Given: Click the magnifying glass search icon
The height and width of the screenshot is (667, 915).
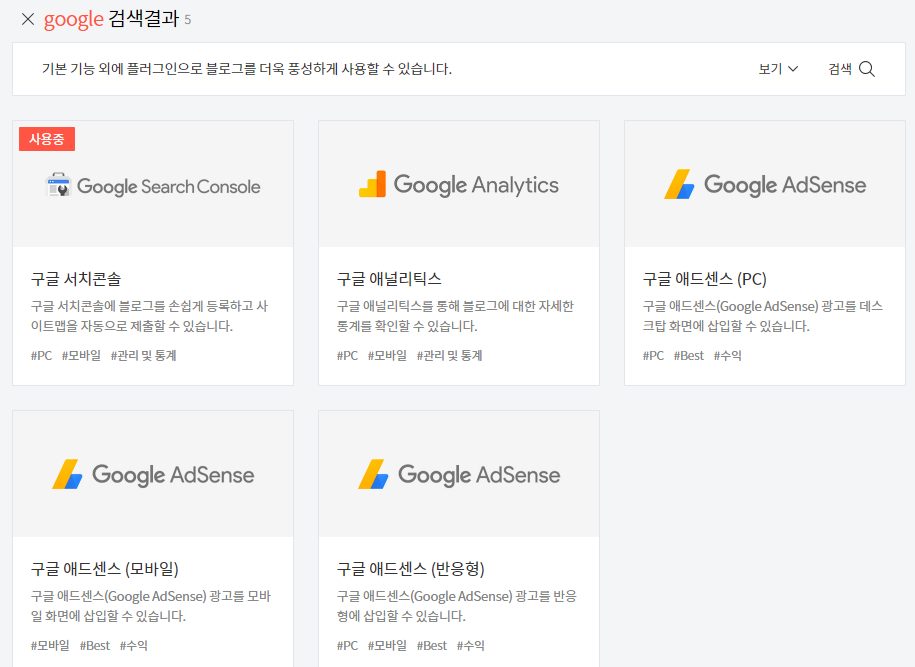Looking at the screenshot, I should point(867,69).
